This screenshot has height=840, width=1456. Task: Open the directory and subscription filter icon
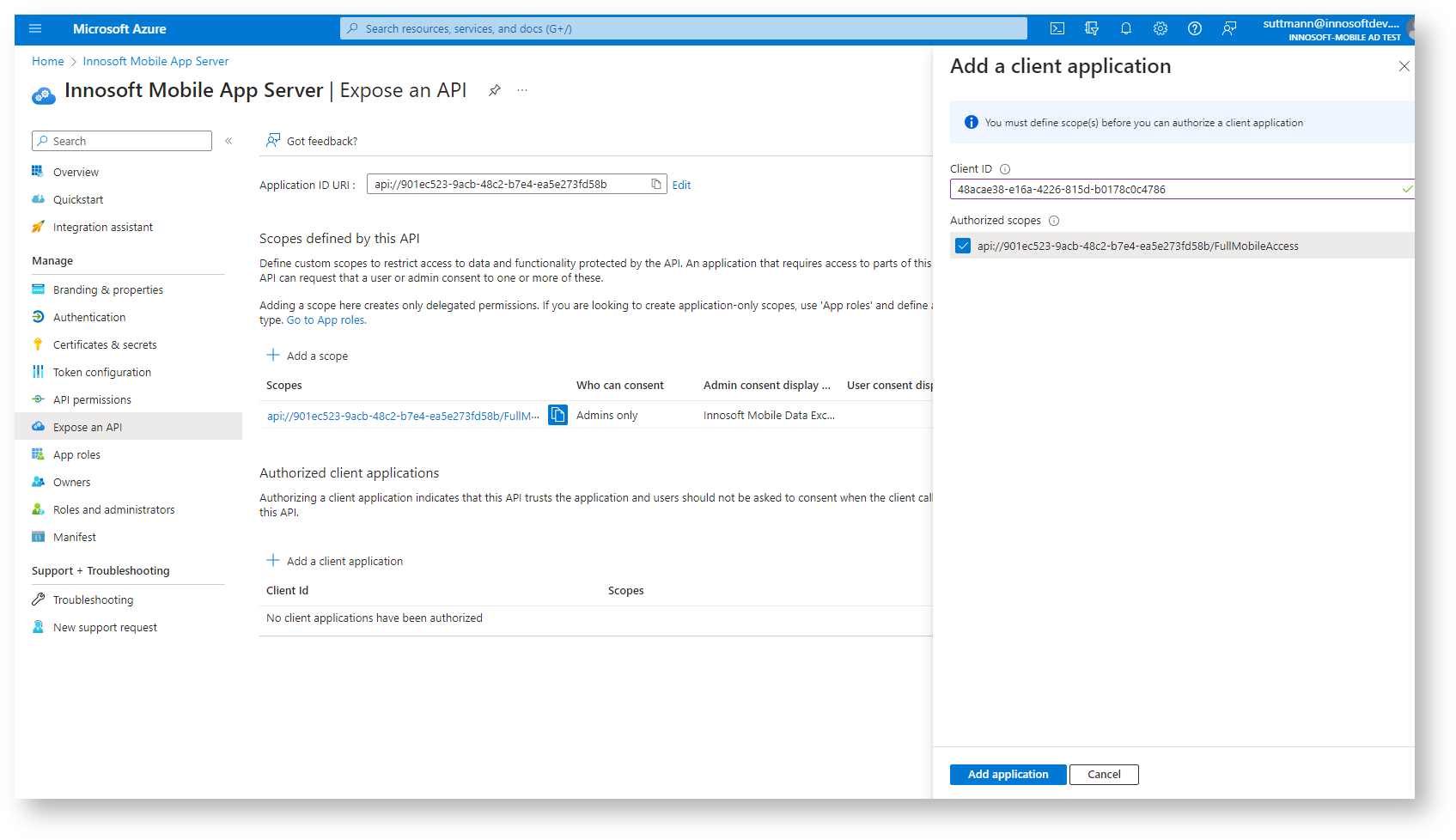(1092, 28)
